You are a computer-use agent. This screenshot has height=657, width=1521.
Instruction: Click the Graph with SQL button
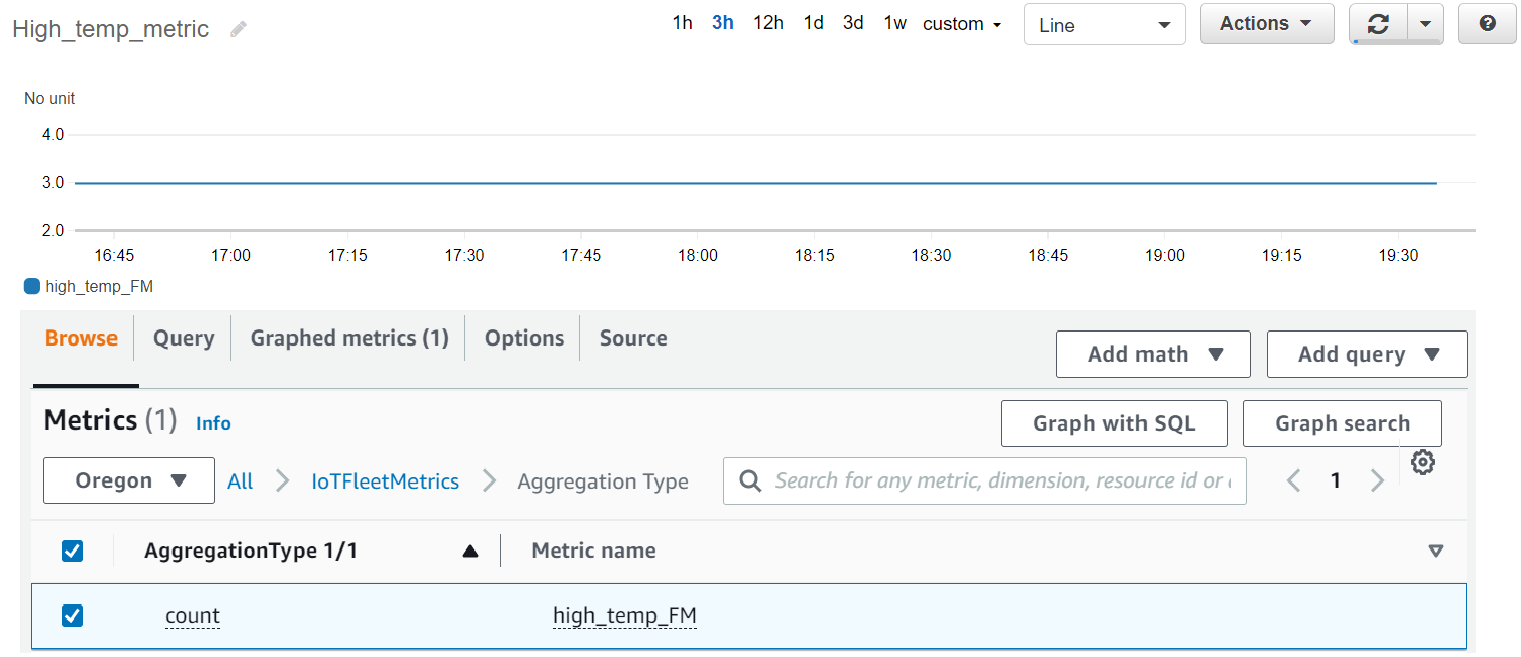pyautogui.click(x=1114, y=423)
